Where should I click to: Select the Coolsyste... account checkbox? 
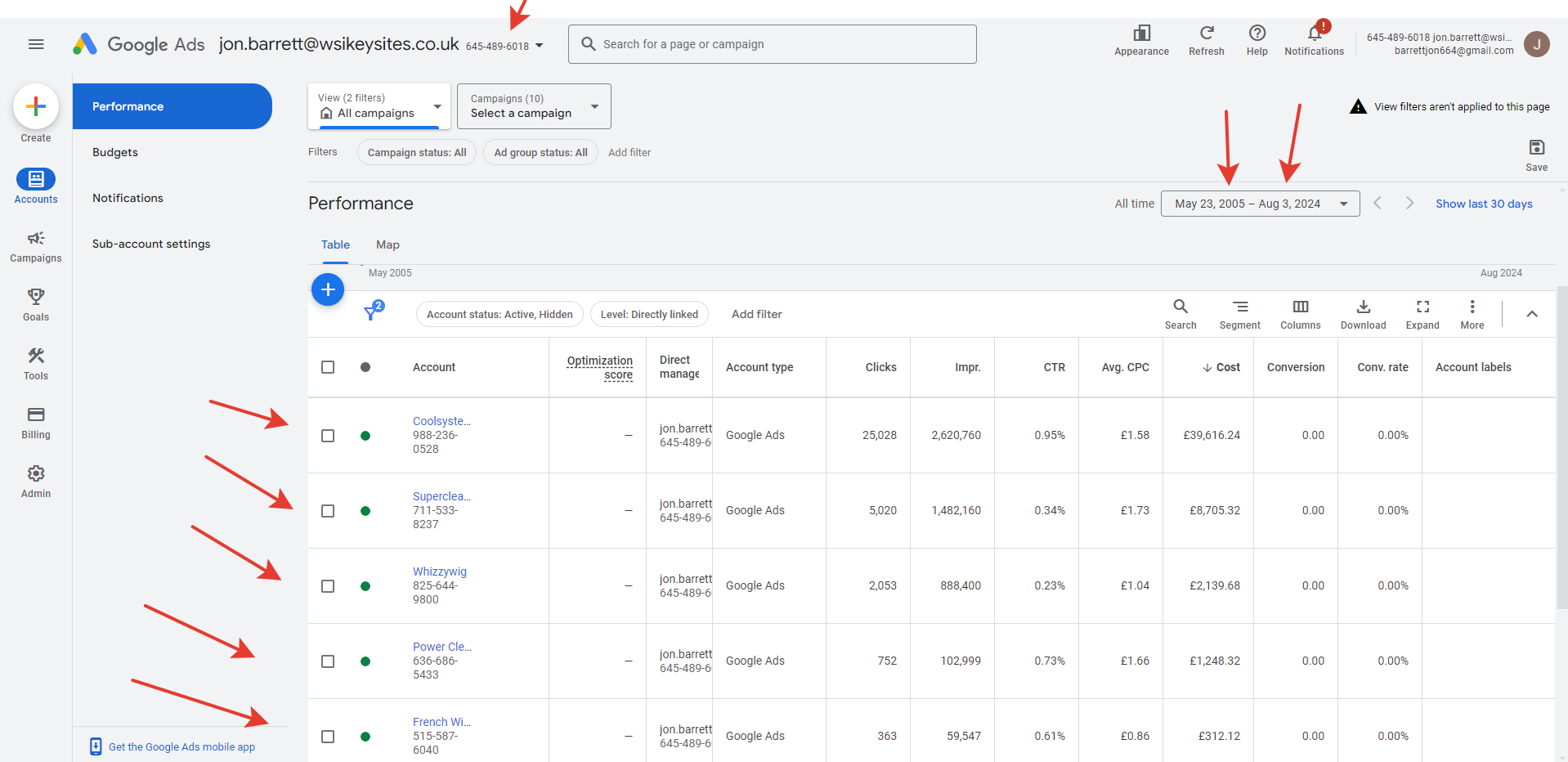coord(328,436)
